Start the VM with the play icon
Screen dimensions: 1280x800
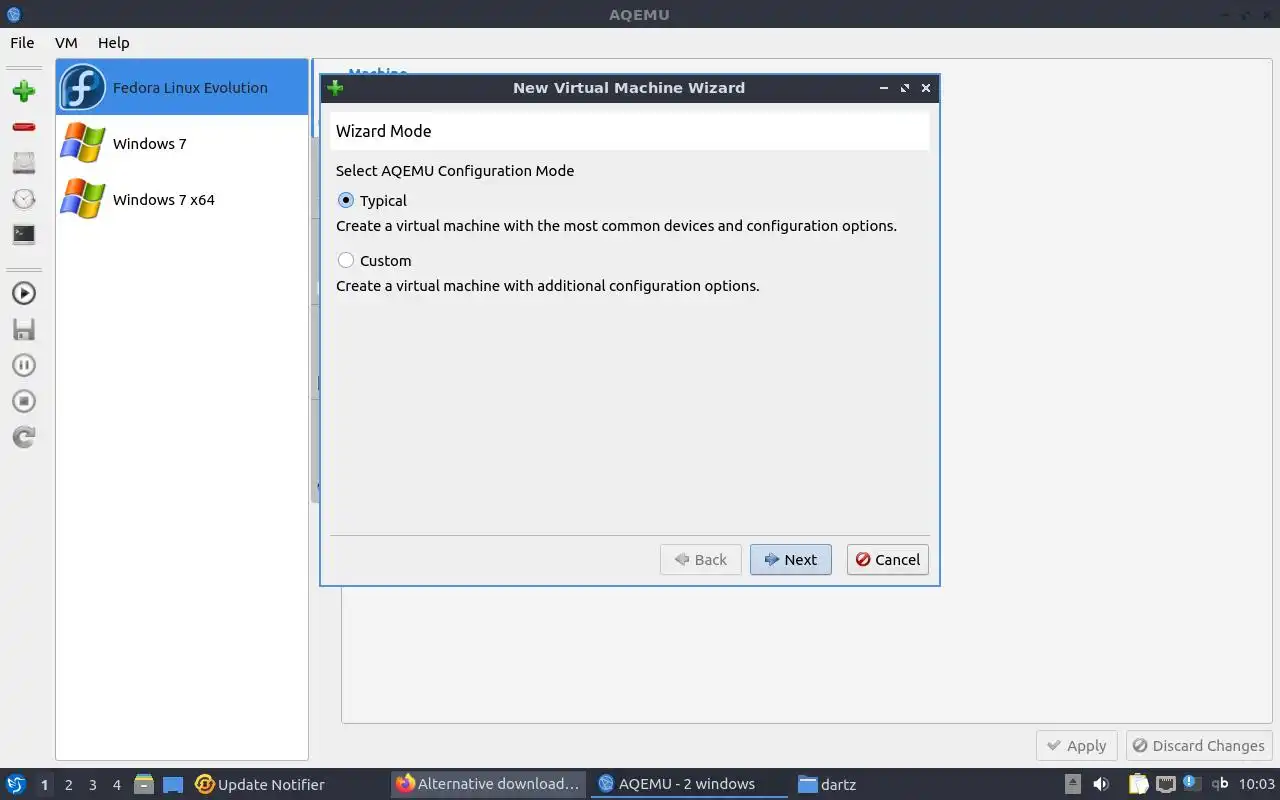click(x=24, y=293)
